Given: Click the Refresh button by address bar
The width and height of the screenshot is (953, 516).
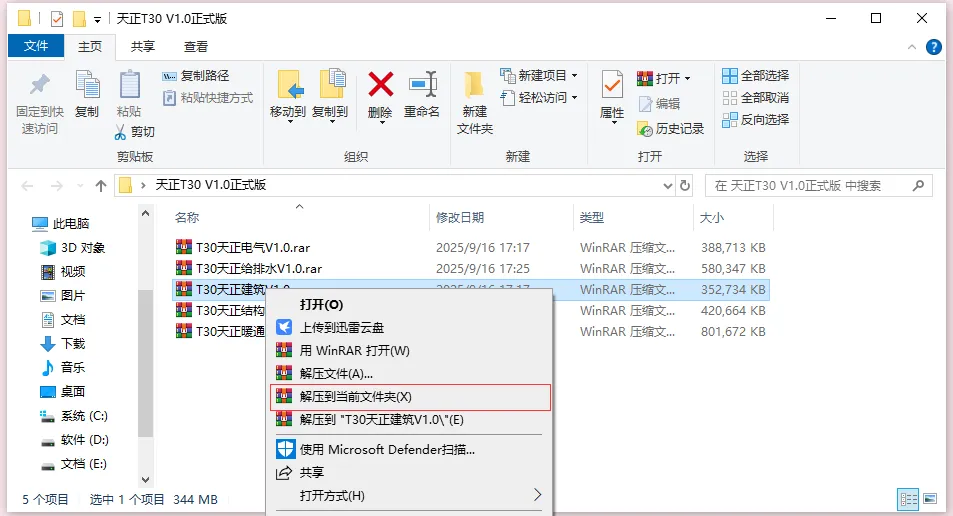Looking at the screenshot, I should [685, 185].
